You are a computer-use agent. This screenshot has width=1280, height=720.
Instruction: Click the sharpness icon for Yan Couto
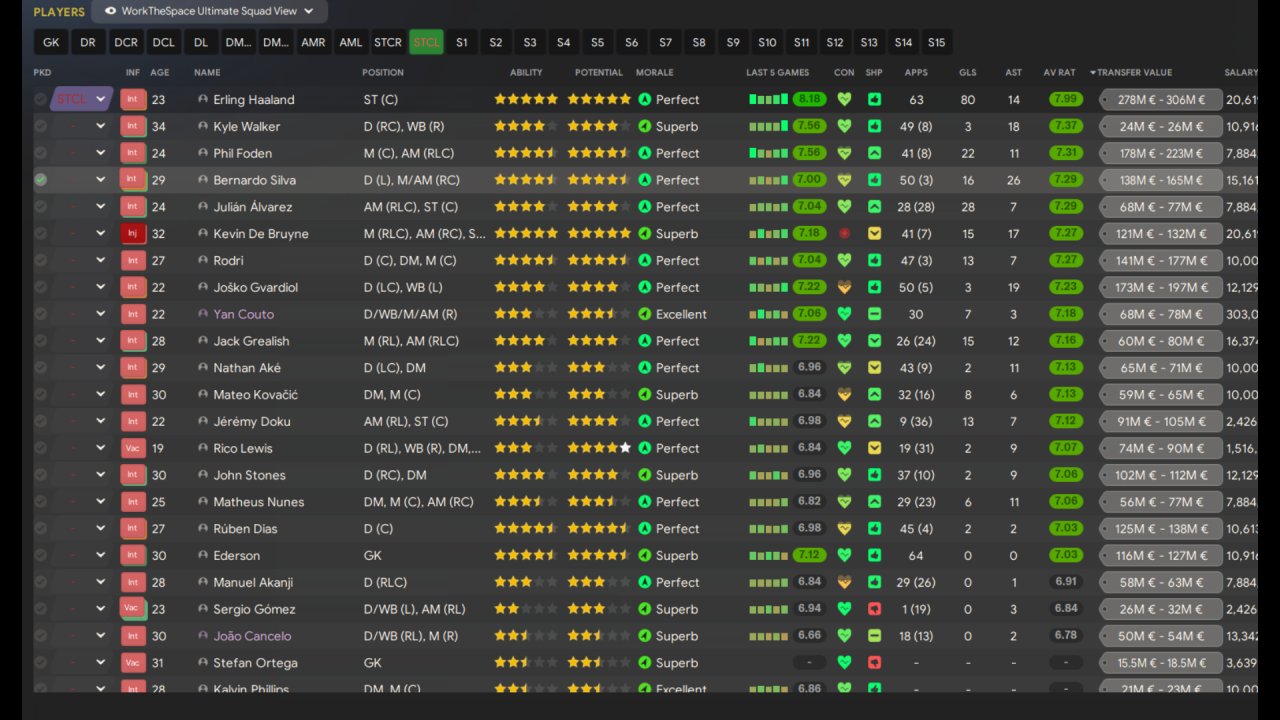875,314
